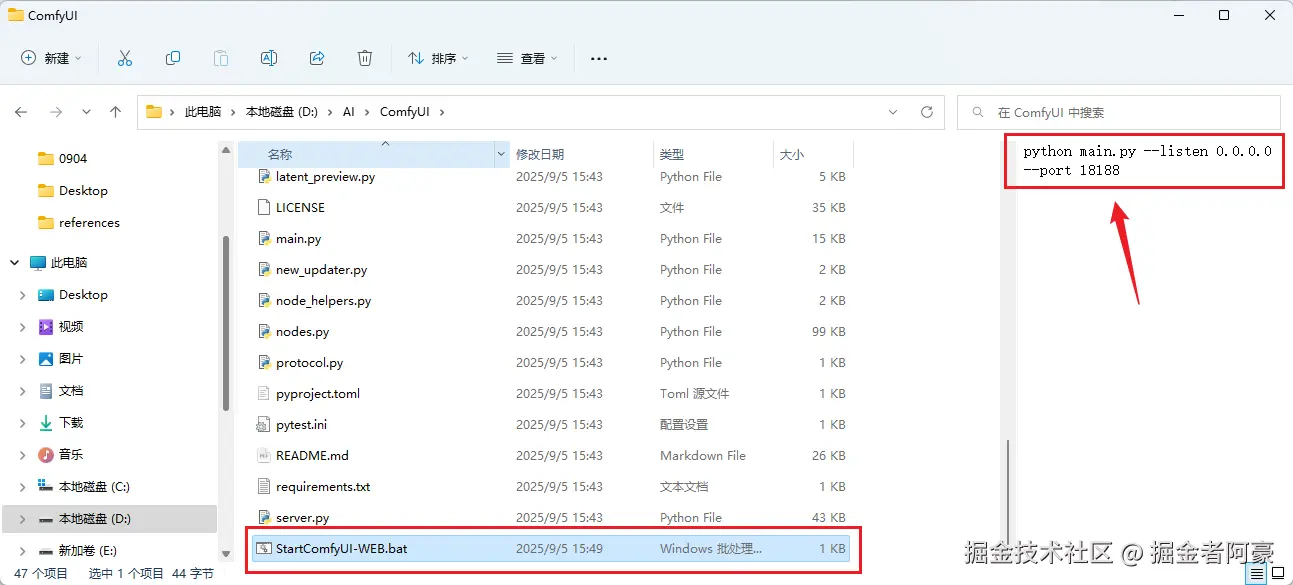Expand the 文档 tree node
Screen dimensions: 1293x585
click(x=23, y=390)
